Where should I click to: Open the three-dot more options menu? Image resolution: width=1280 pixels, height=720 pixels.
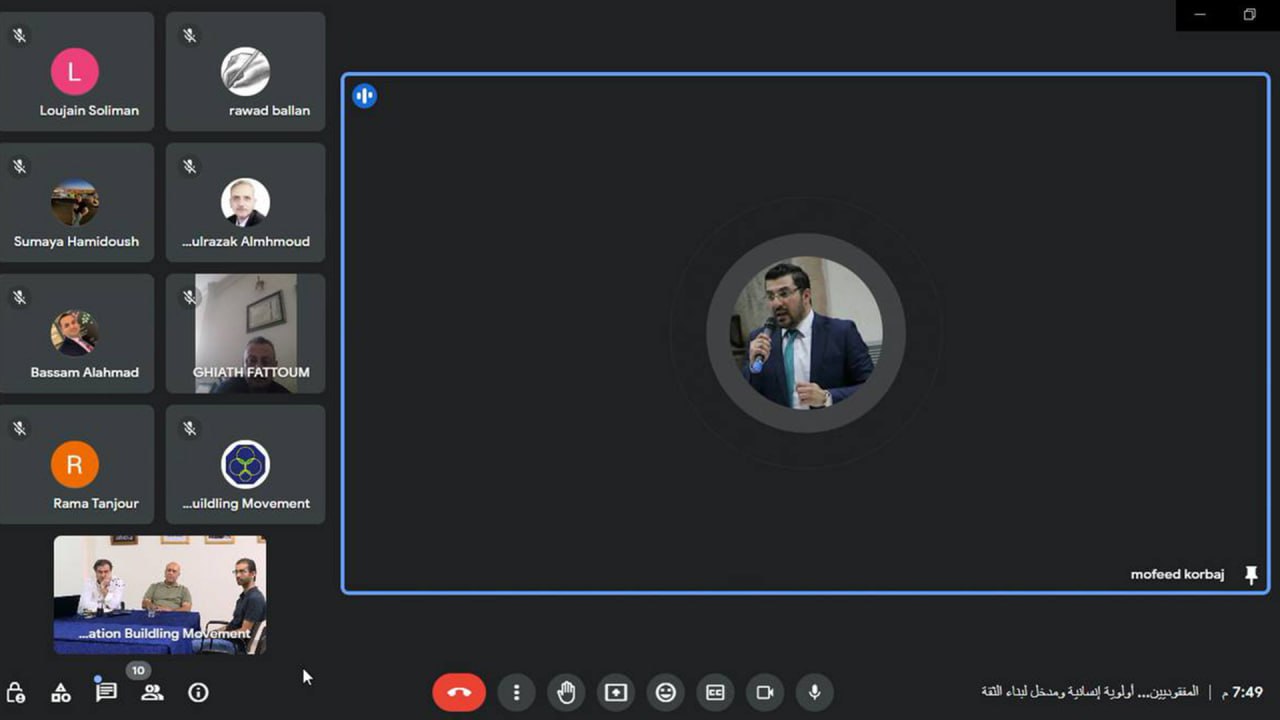[x=516, y=692]
